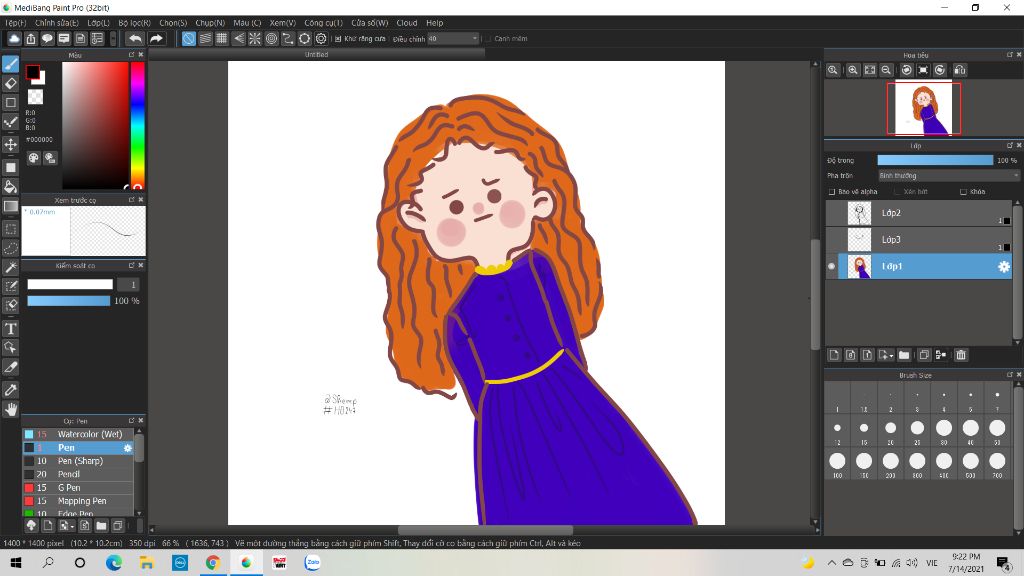Enable the Bảo vệ alpha checkbox
This screenshot has width=1024, height=576.
click(832, 191)
